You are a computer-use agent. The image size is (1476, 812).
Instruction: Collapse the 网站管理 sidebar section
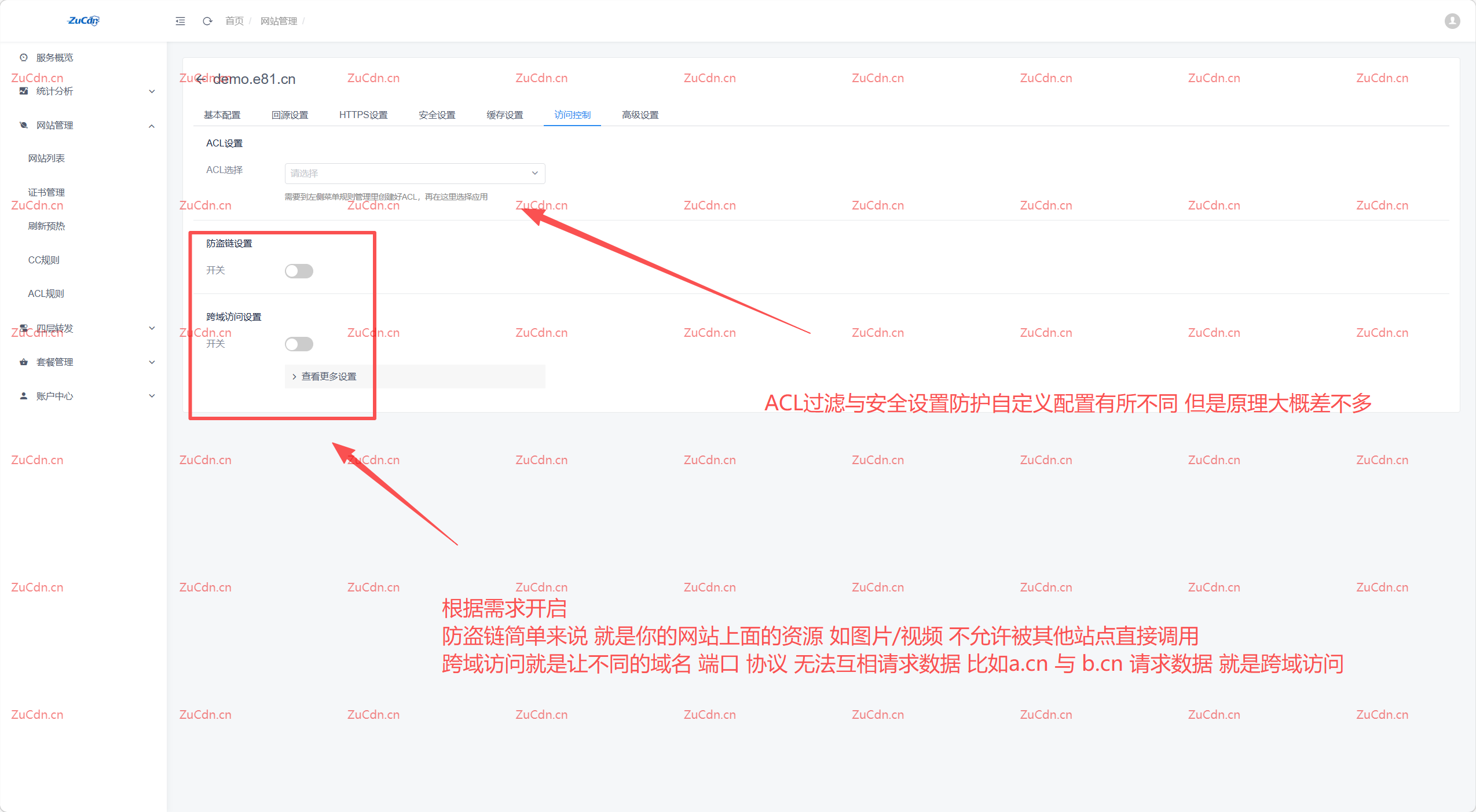152,125
